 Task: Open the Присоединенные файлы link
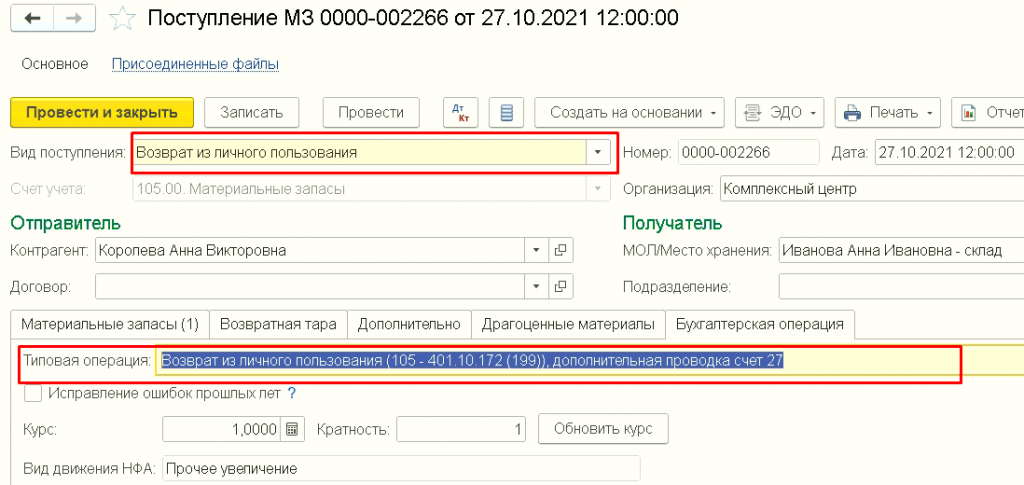194,64
